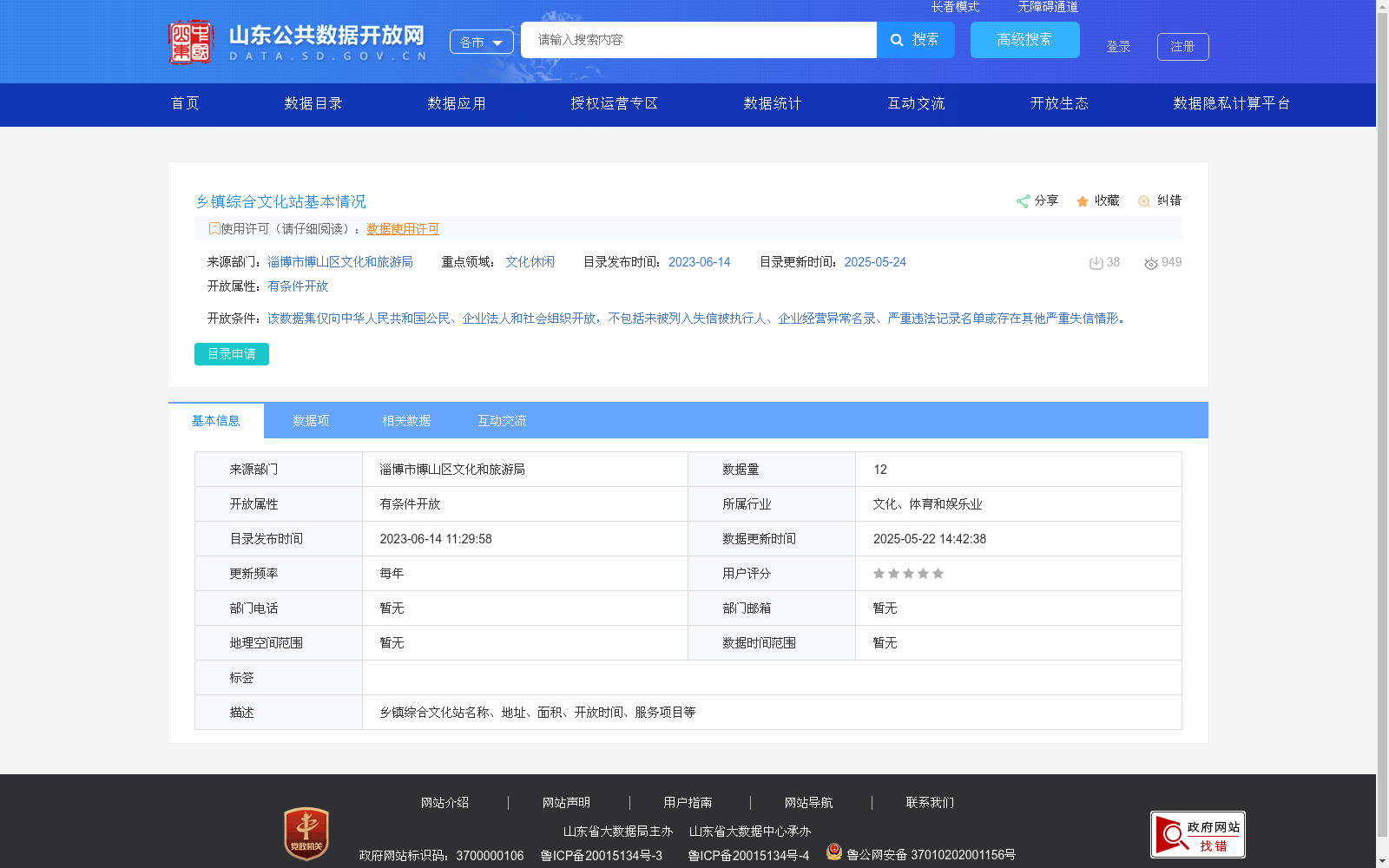Open 数据目录 menu item
1389x868 pixels.
[x=313, y=103]
